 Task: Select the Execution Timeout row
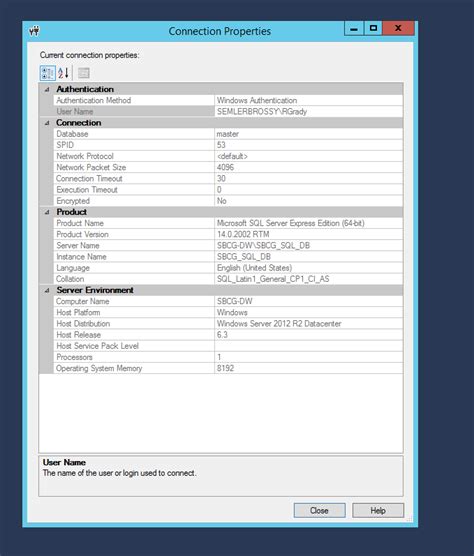(x=228, y=190)
